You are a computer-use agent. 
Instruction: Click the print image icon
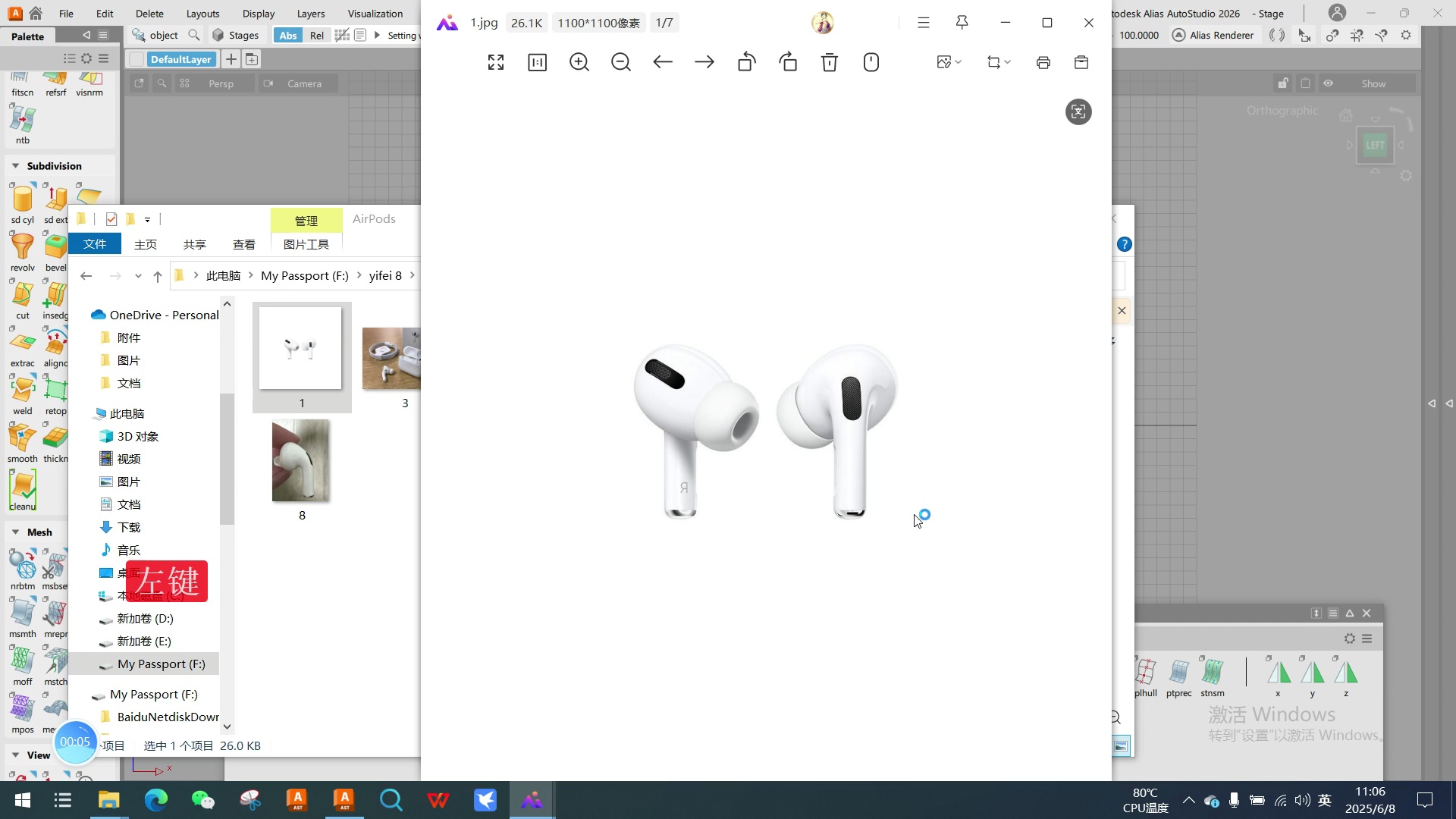pyautogui.click(x=1043, y=62)
